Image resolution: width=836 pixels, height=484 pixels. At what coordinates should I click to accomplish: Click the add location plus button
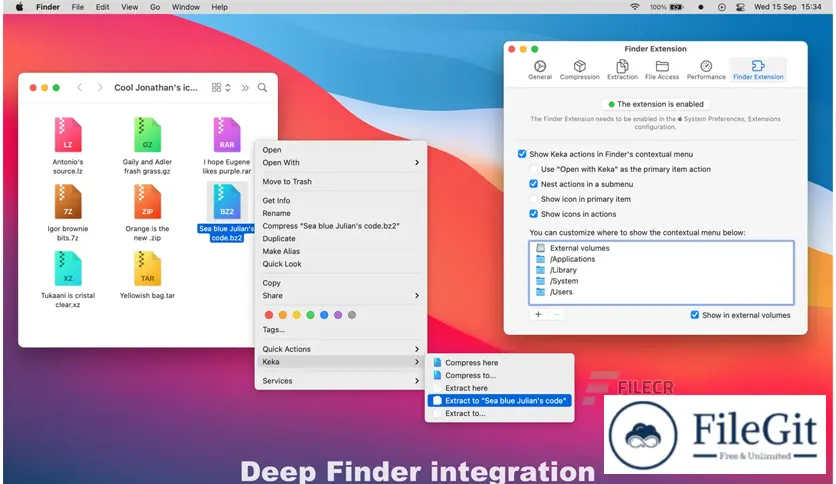[x=538, y=314]
